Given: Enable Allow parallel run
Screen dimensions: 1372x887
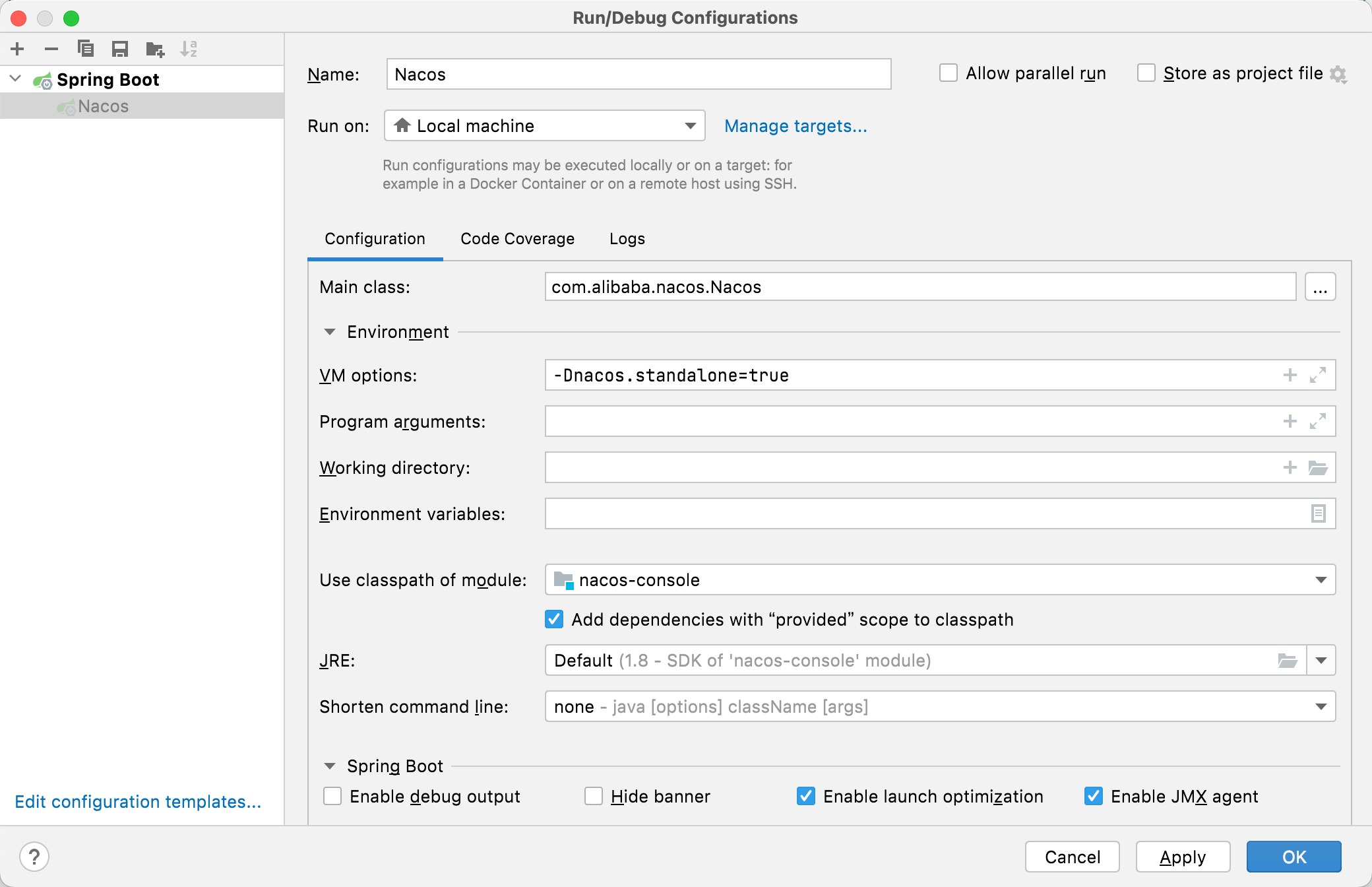Looking at the screenshot, I should [x=949, y=73].
